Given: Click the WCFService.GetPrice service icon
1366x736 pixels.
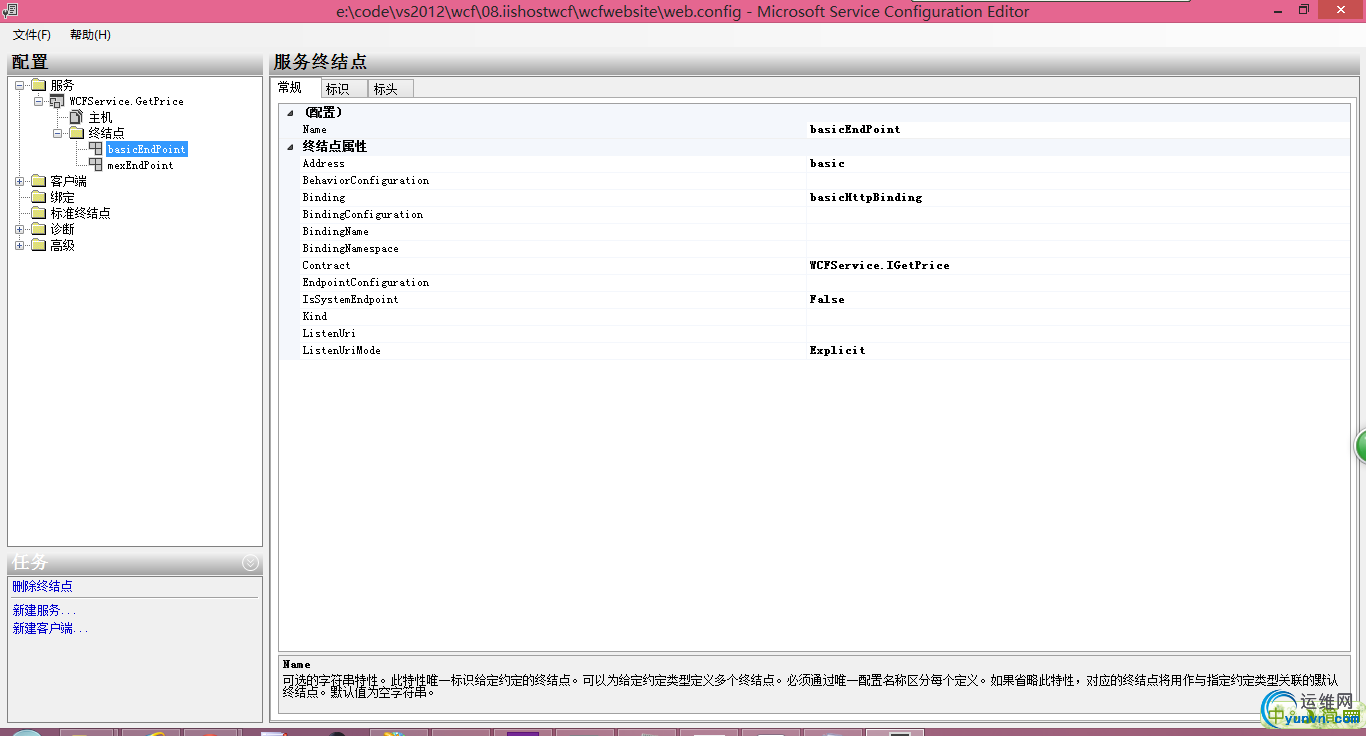Looking at the screenshot, I should pyautogui.click(x=57, y=101).
